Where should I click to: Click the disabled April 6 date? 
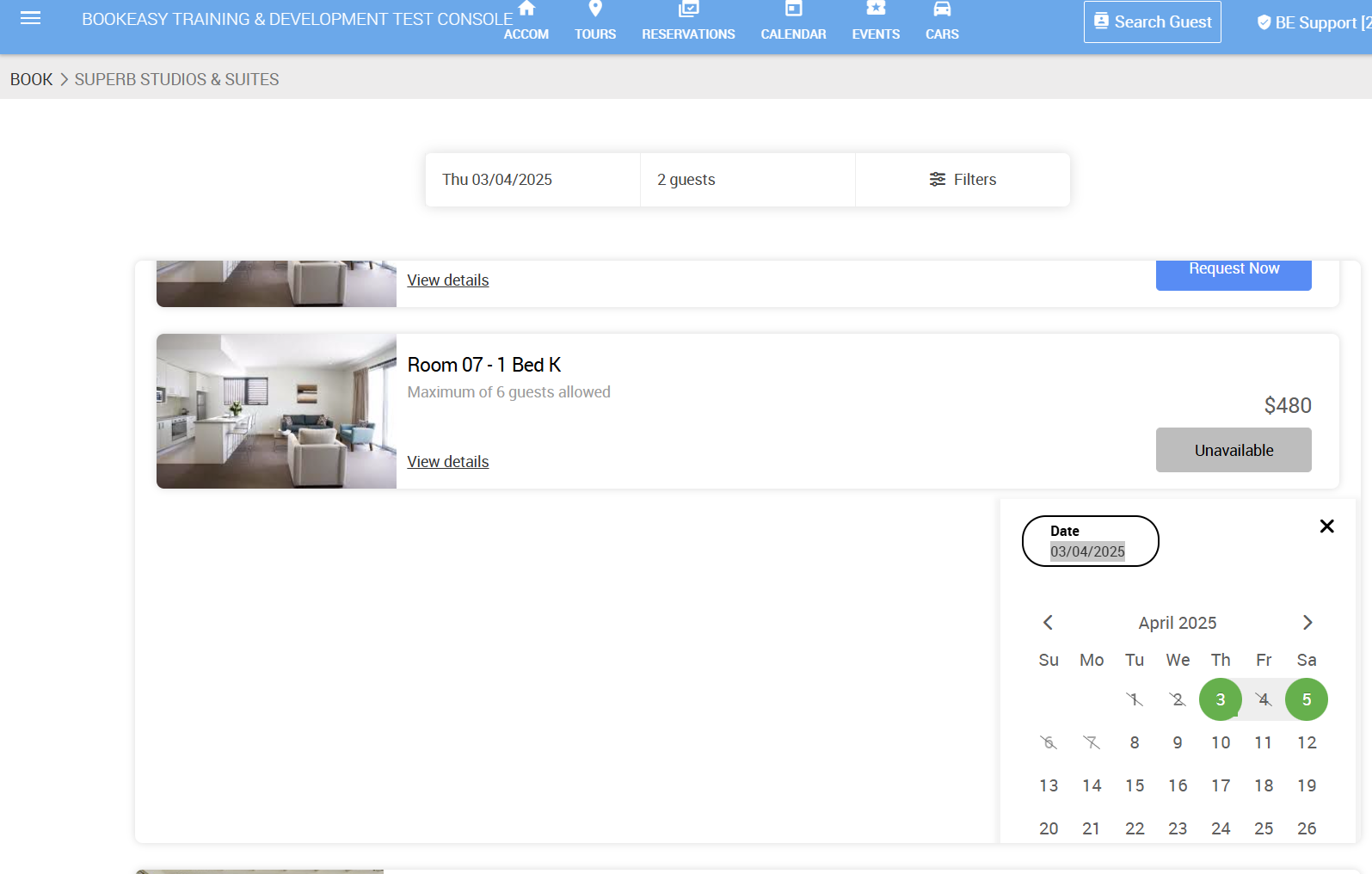1049,742
